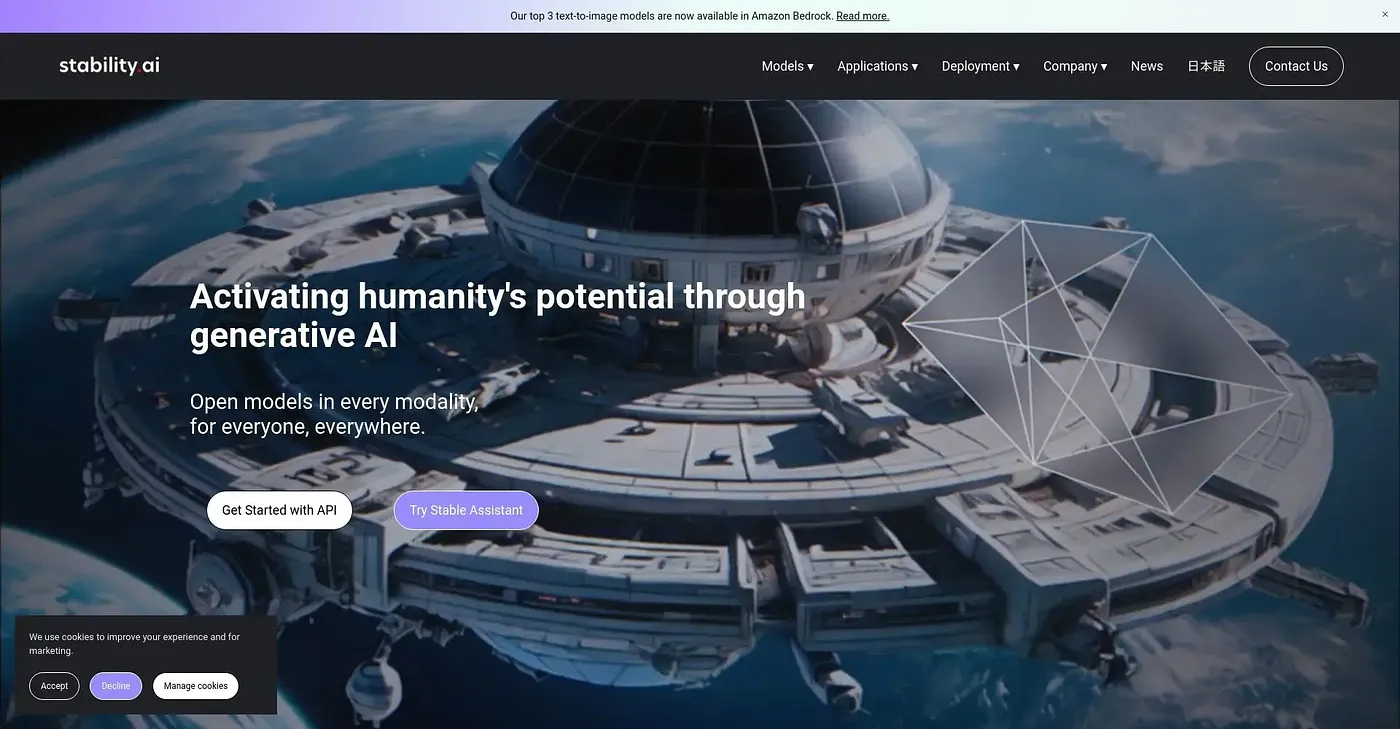Click the stability ai logo
The height and width of the screenshot is (729, 1400).
109,66
